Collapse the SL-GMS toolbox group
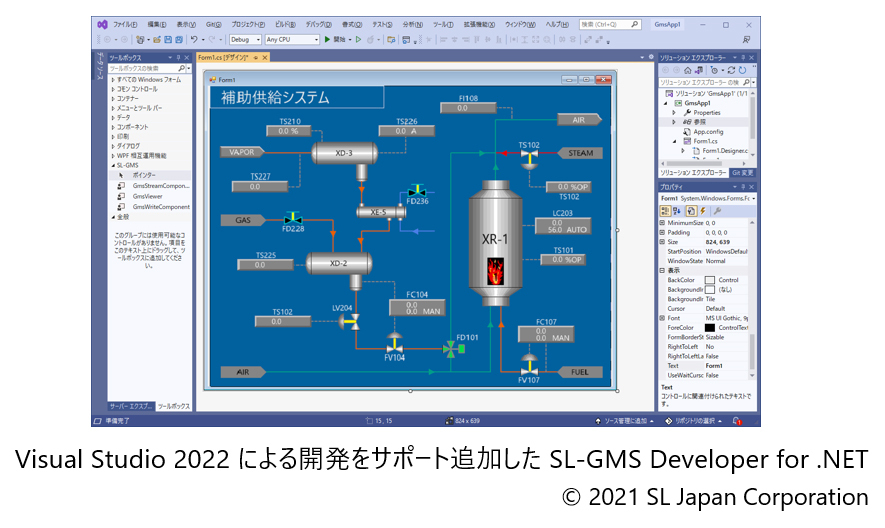 click(113, 165)
